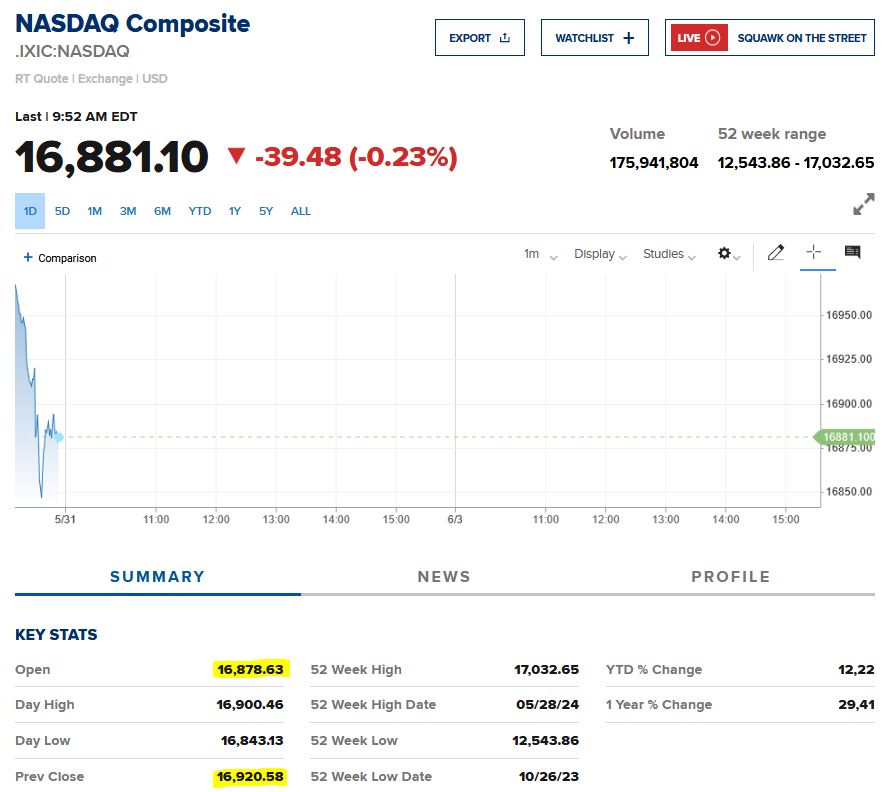Click the 52 week range value
The height and width of the screenshot is (792, 889).
[796, 163]
